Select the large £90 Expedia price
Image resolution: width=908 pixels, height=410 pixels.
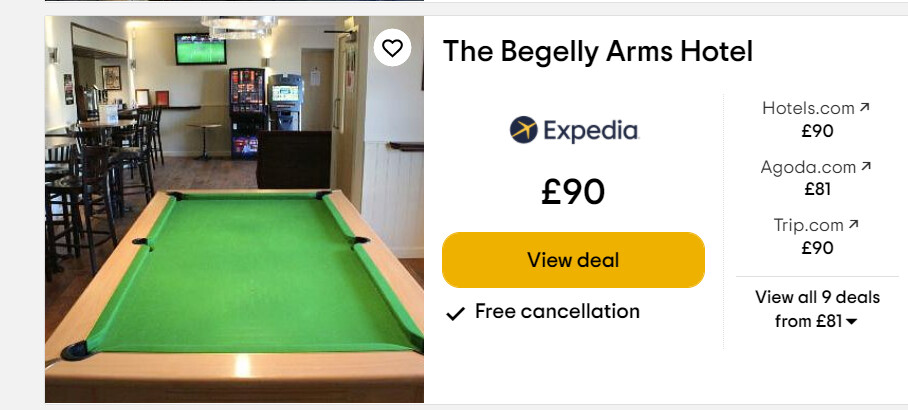(x=573, y=192)
